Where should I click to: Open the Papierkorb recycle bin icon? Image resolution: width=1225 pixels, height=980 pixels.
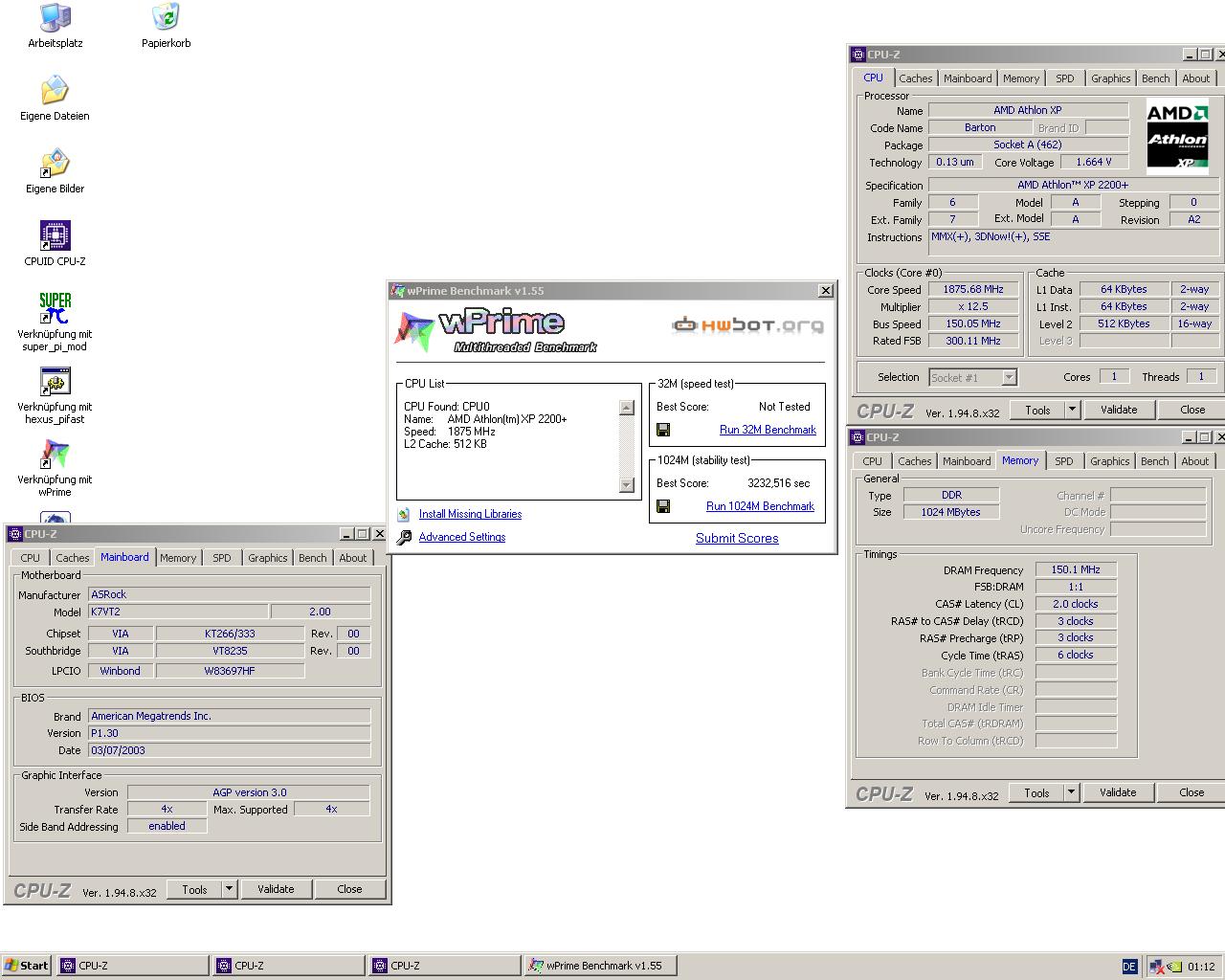pos(166,17)
